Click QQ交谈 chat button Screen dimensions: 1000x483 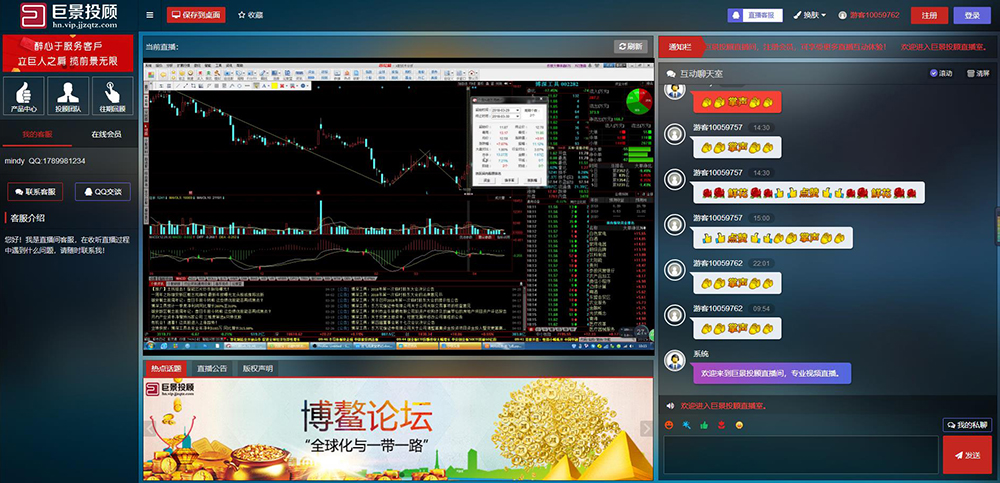tap(103, 191)
